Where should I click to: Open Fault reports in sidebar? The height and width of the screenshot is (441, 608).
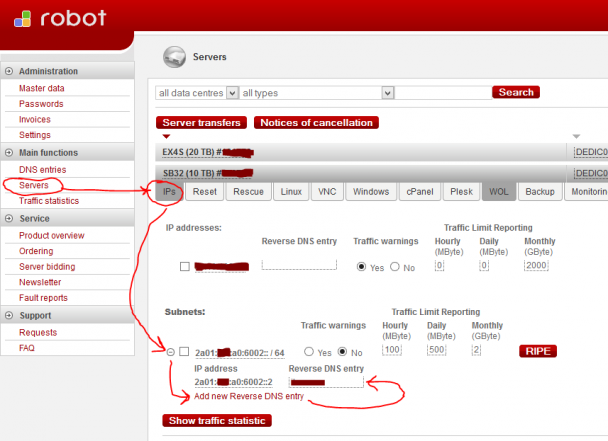pos(43,297)
